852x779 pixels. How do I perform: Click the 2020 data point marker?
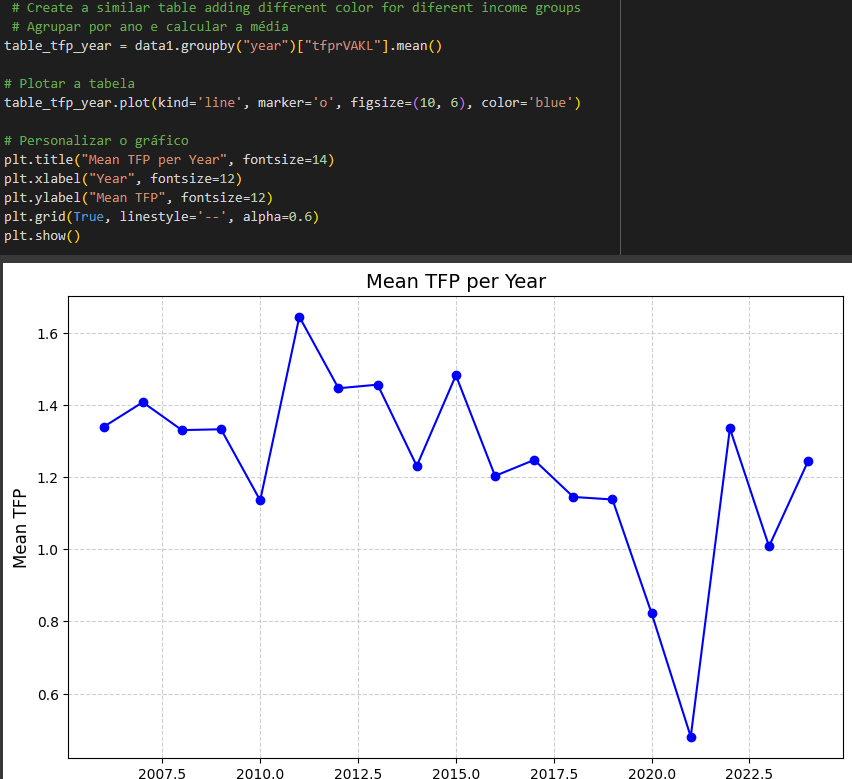653,614
